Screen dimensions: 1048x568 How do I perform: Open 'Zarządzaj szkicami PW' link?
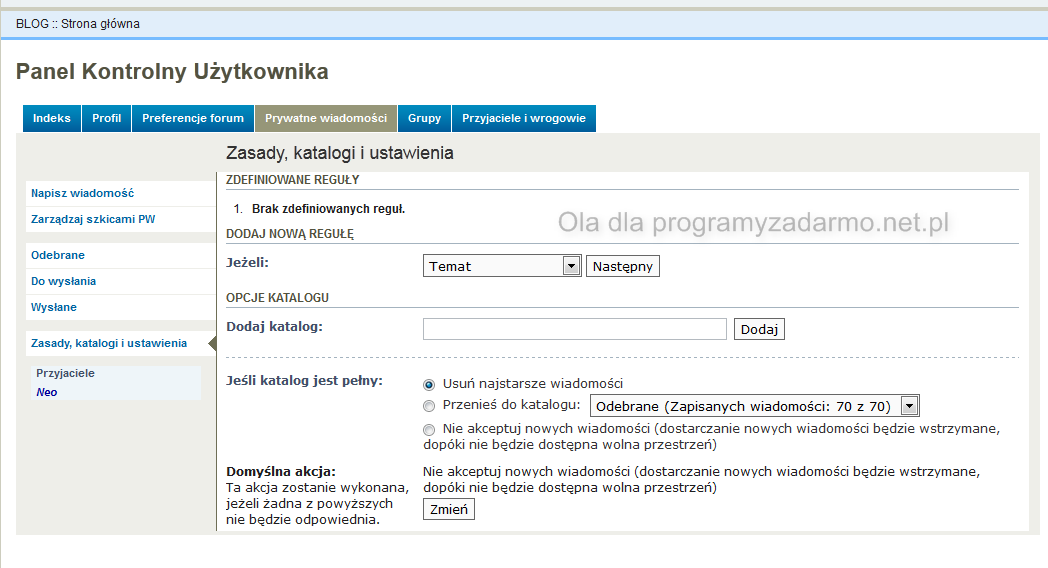pos(93,219)
